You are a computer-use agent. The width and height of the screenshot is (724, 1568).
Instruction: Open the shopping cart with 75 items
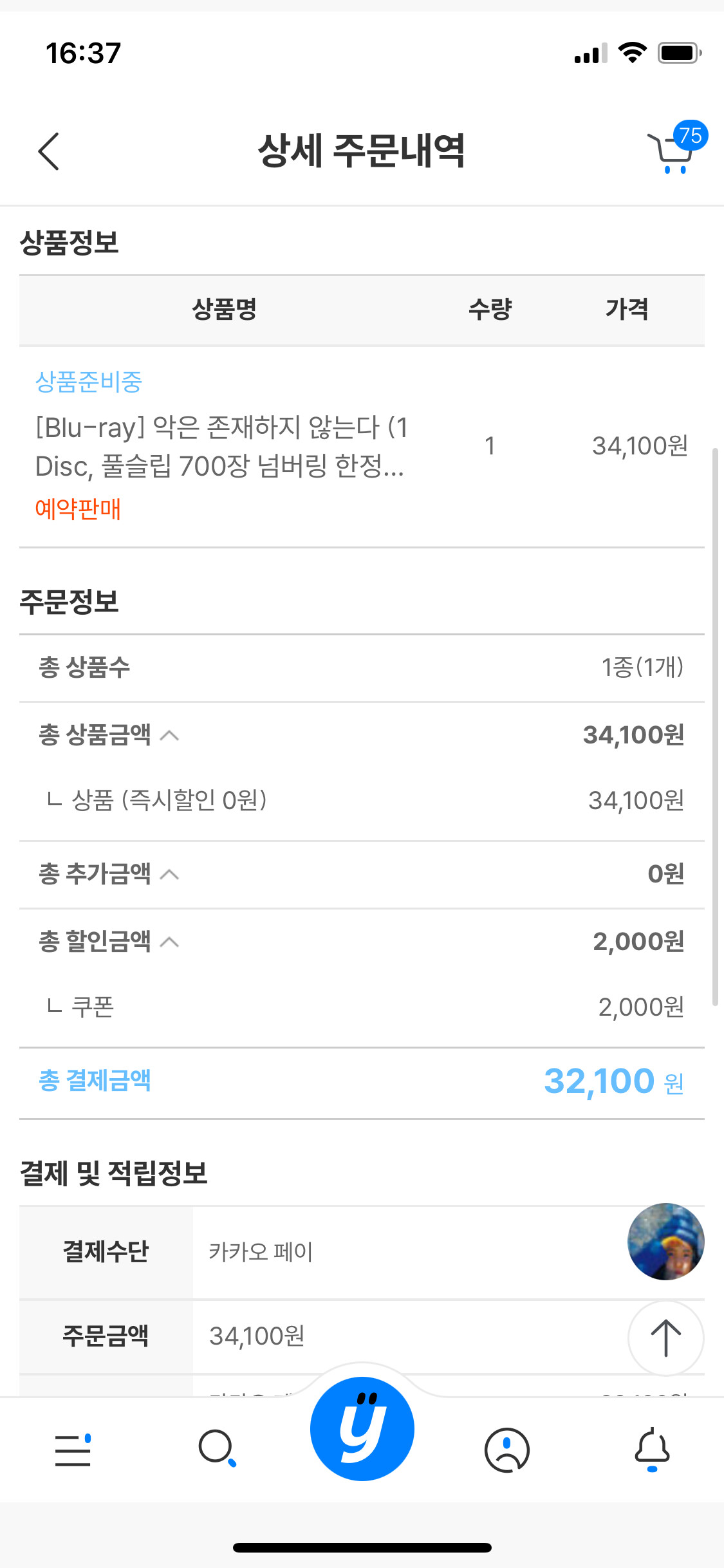point(673,152)
